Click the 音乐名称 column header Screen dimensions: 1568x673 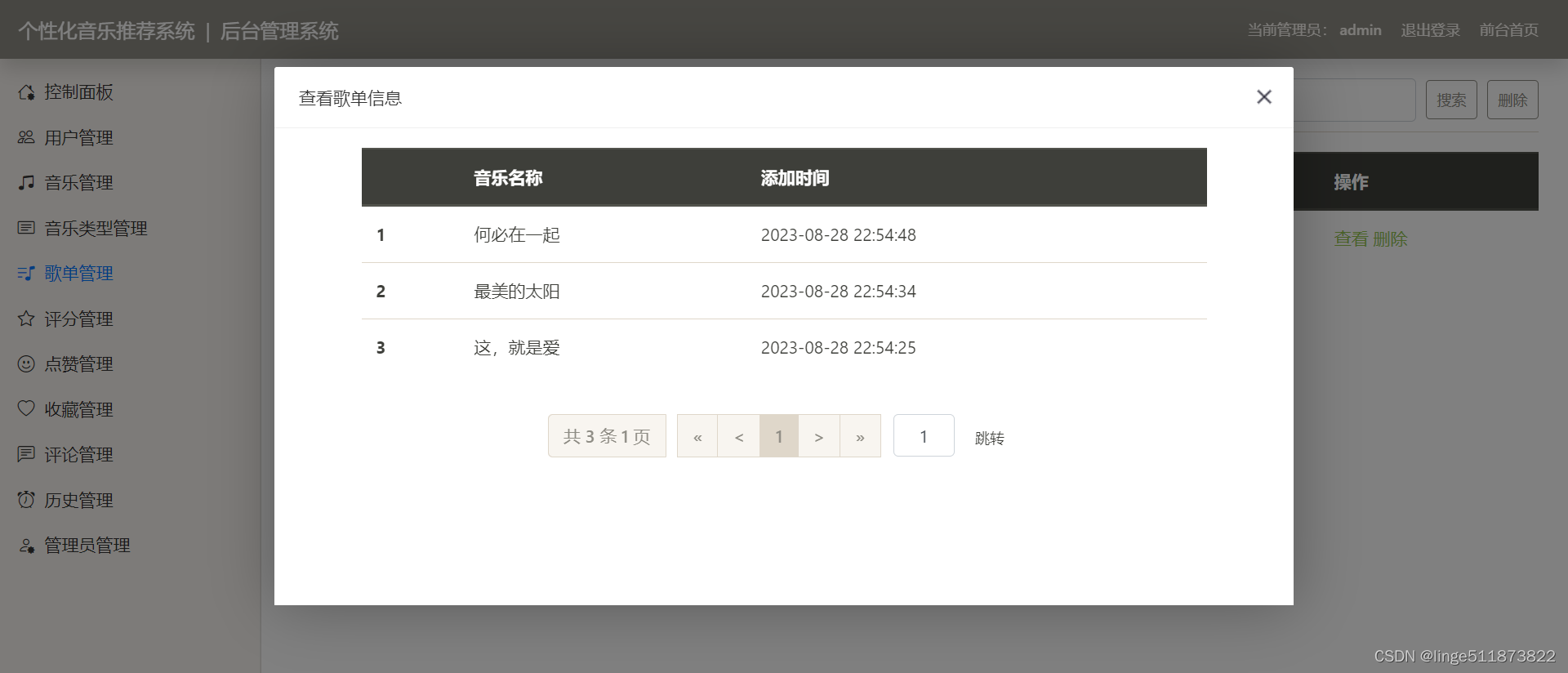(508, 178)
